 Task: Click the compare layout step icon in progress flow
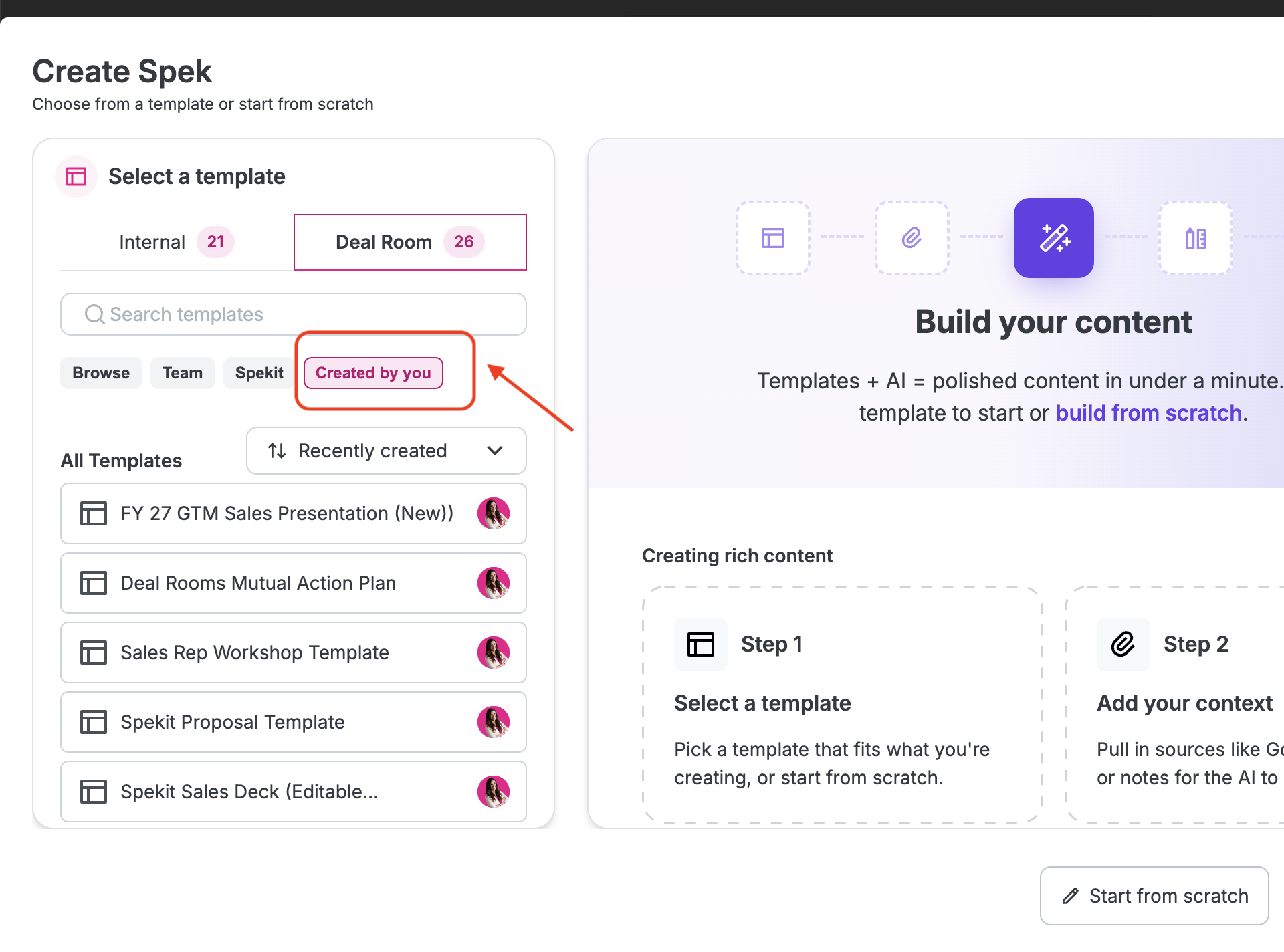pyautogui.click(x=1196, y=238)
